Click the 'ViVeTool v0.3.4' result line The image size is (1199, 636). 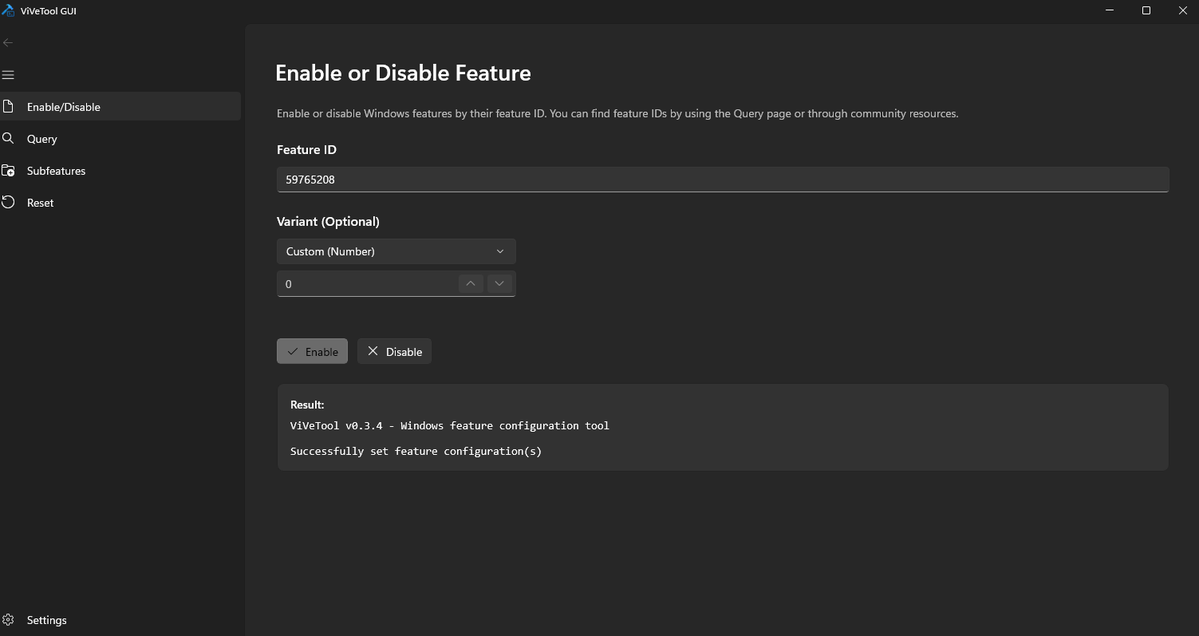click(450, 426)
